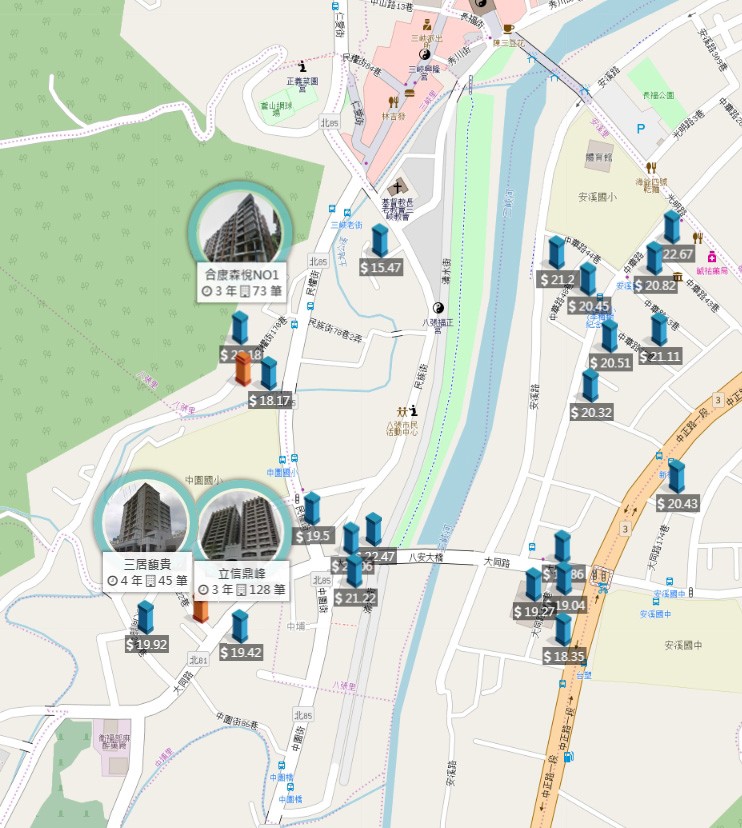Click the fork-and-knife icon at 林吉發
742x828 pixels.
tap(393, 102)
